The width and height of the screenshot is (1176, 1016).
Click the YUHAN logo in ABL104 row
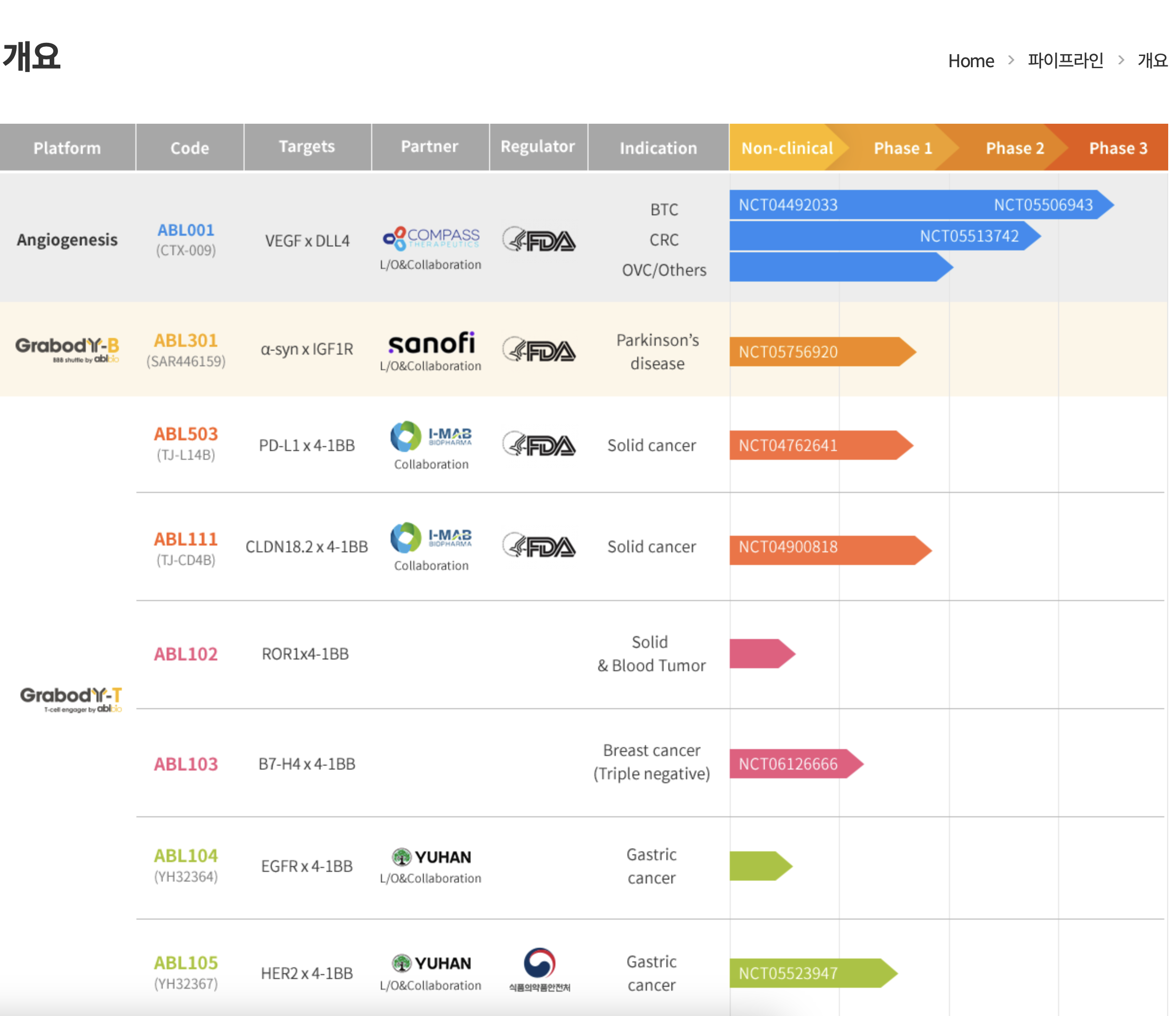[x=431, y=857]
